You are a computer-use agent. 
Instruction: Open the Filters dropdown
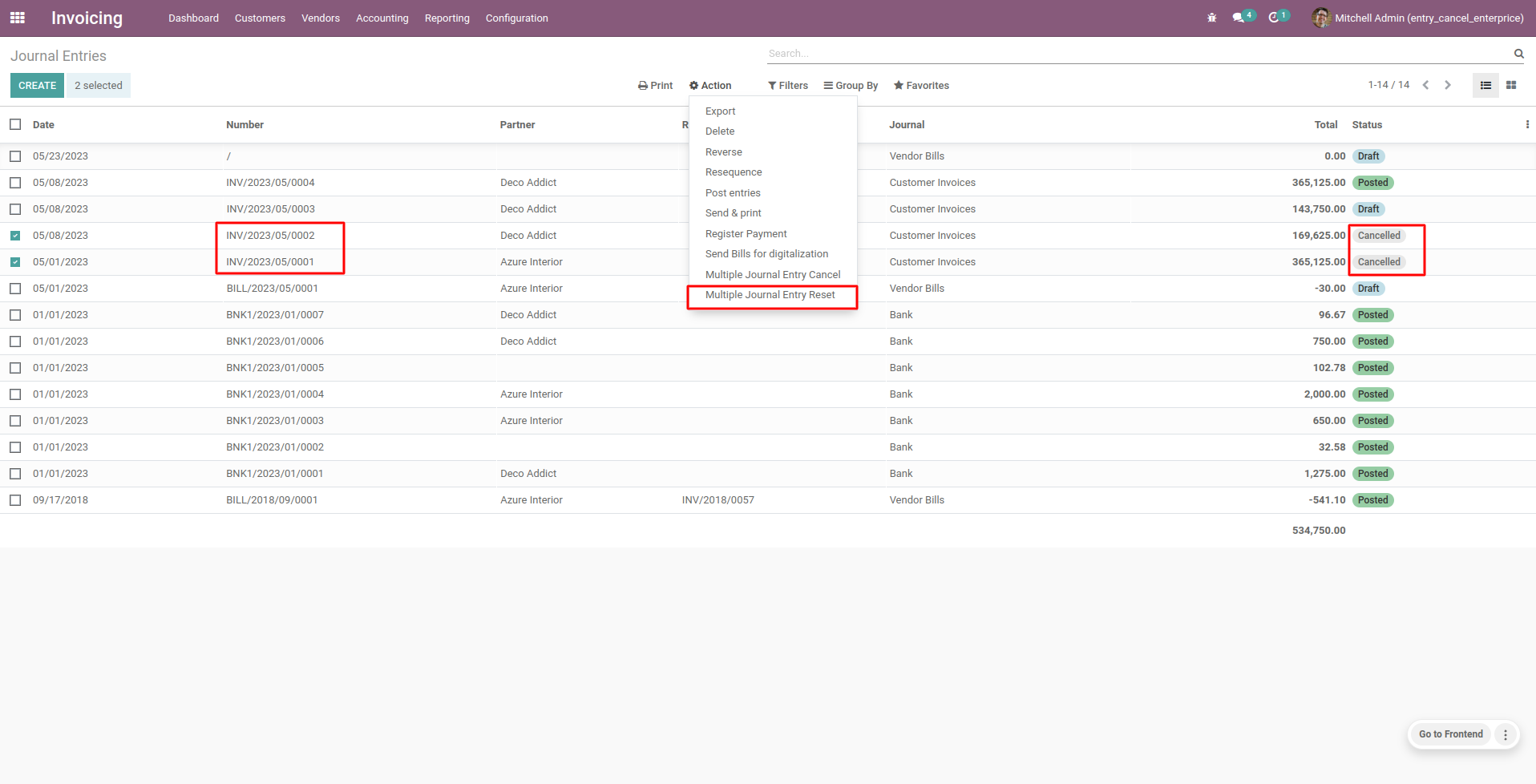tap(788, 86)
